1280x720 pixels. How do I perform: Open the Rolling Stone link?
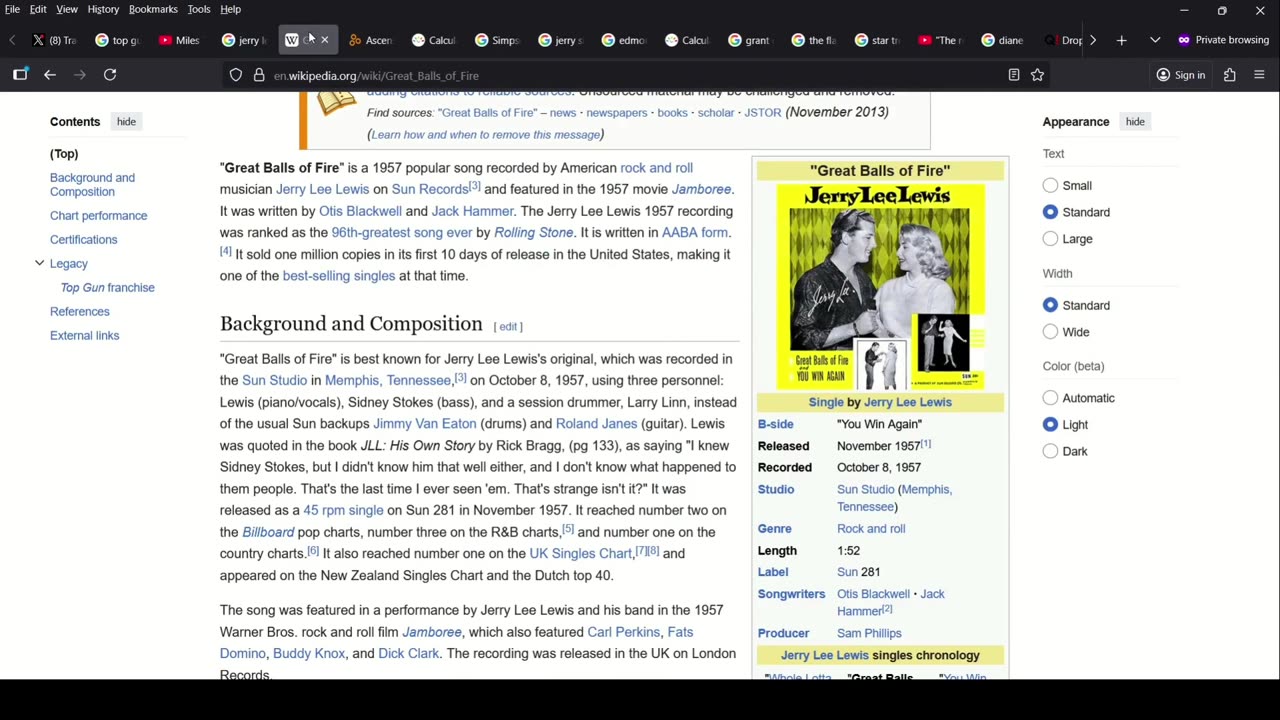click(x=534, y=233)
